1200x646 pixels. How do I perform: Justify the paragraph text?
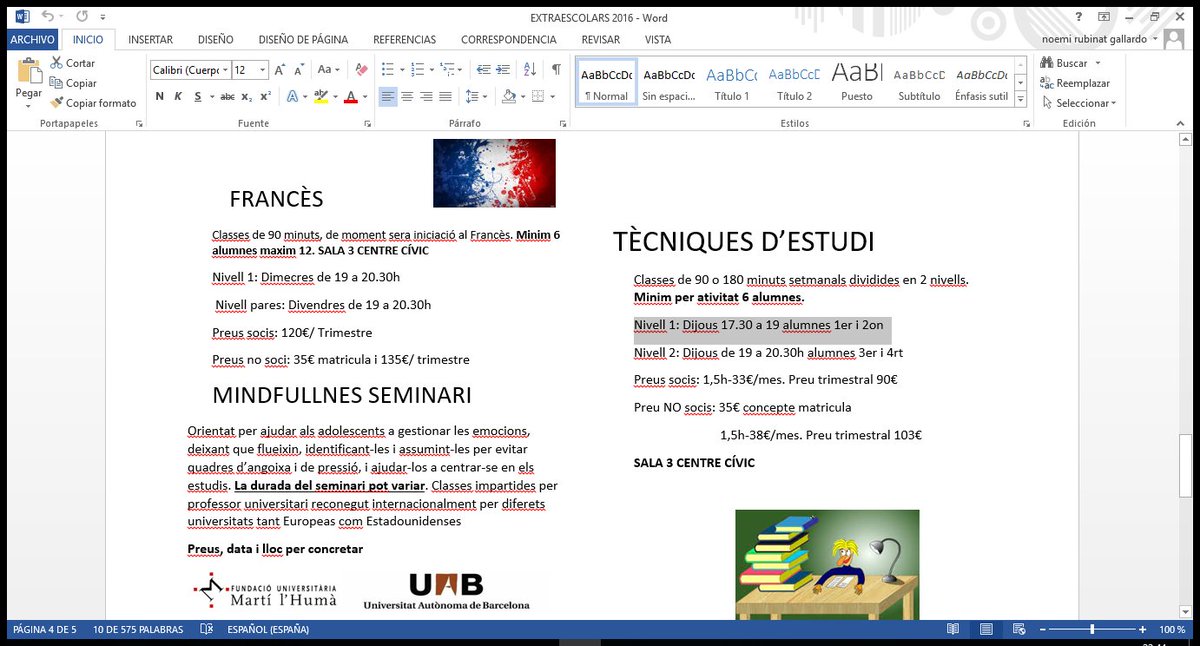(x=445, y=96)
